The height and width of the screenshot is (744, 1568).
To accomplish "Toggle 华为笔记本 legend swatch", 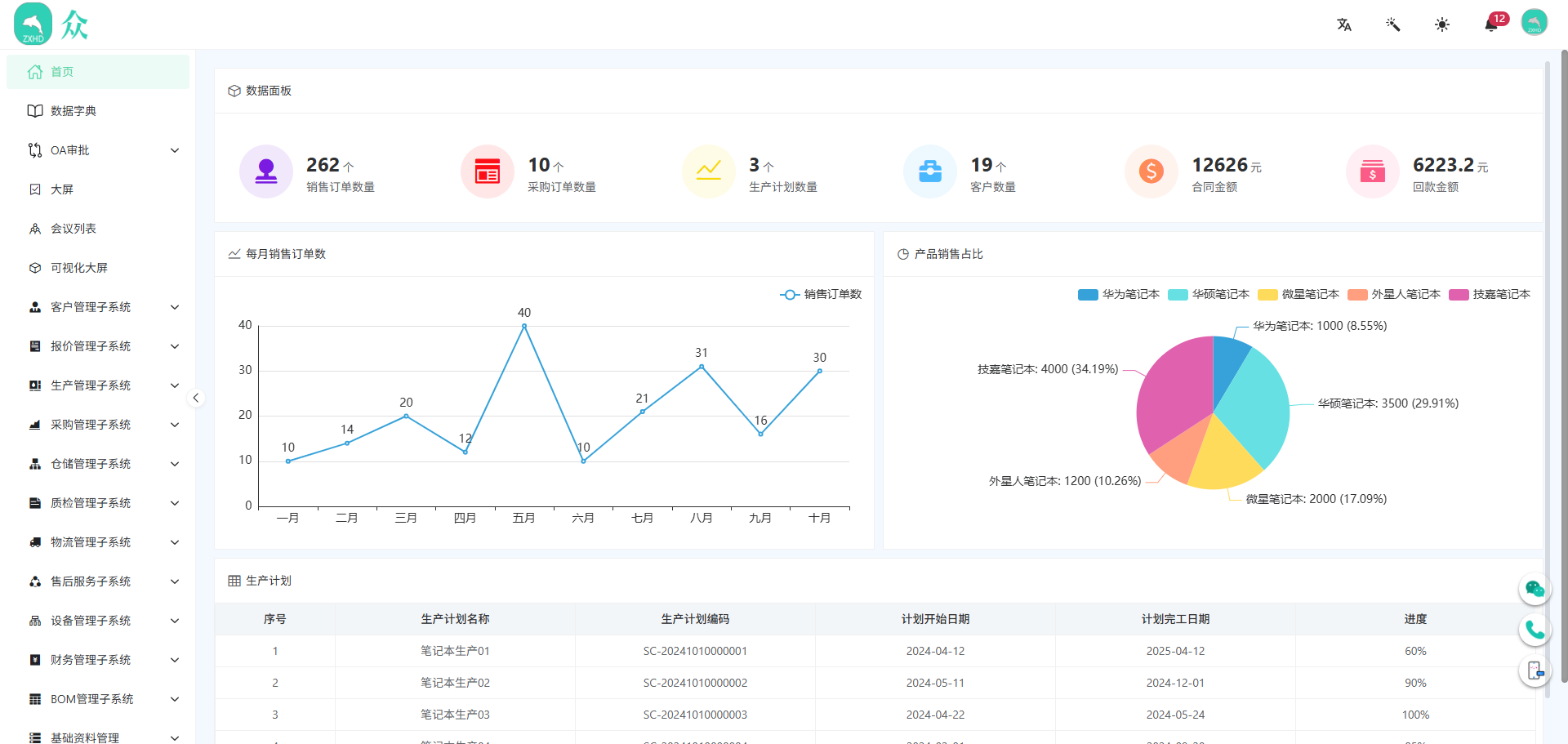I will [1088, 295].
